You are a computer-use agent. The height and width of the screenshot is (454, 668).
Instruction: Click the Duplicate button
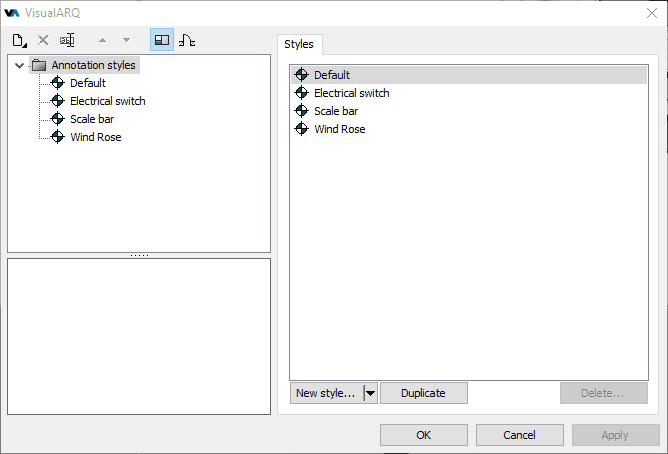pyautogui.click(x=423, y=393)
